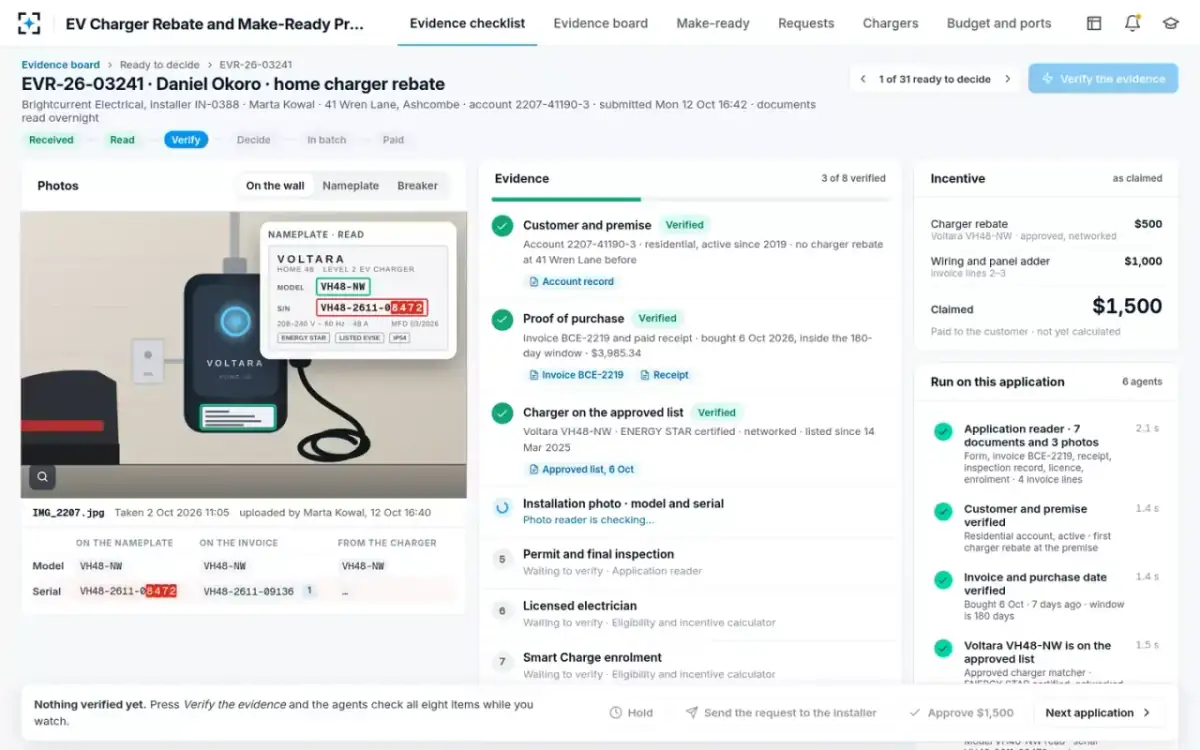The width and height of the screenshot is (1200, 750).
Task: Click the invoice serial footnote badge 1
Action: click(x=309, y=591)
